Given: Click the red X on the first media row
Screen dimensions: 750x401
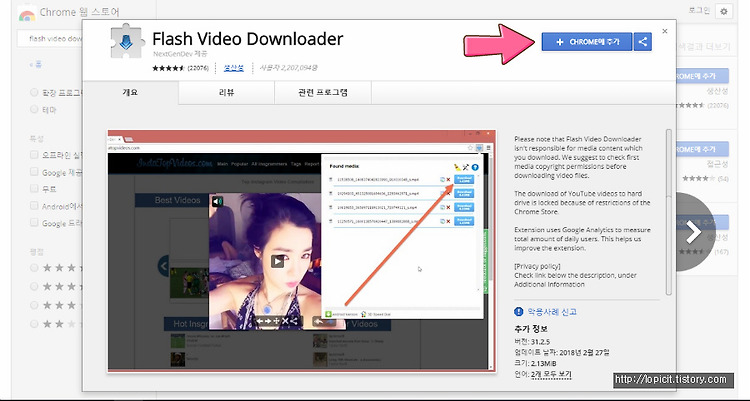Looking at the screenshot, I should [x=449, y=180].
